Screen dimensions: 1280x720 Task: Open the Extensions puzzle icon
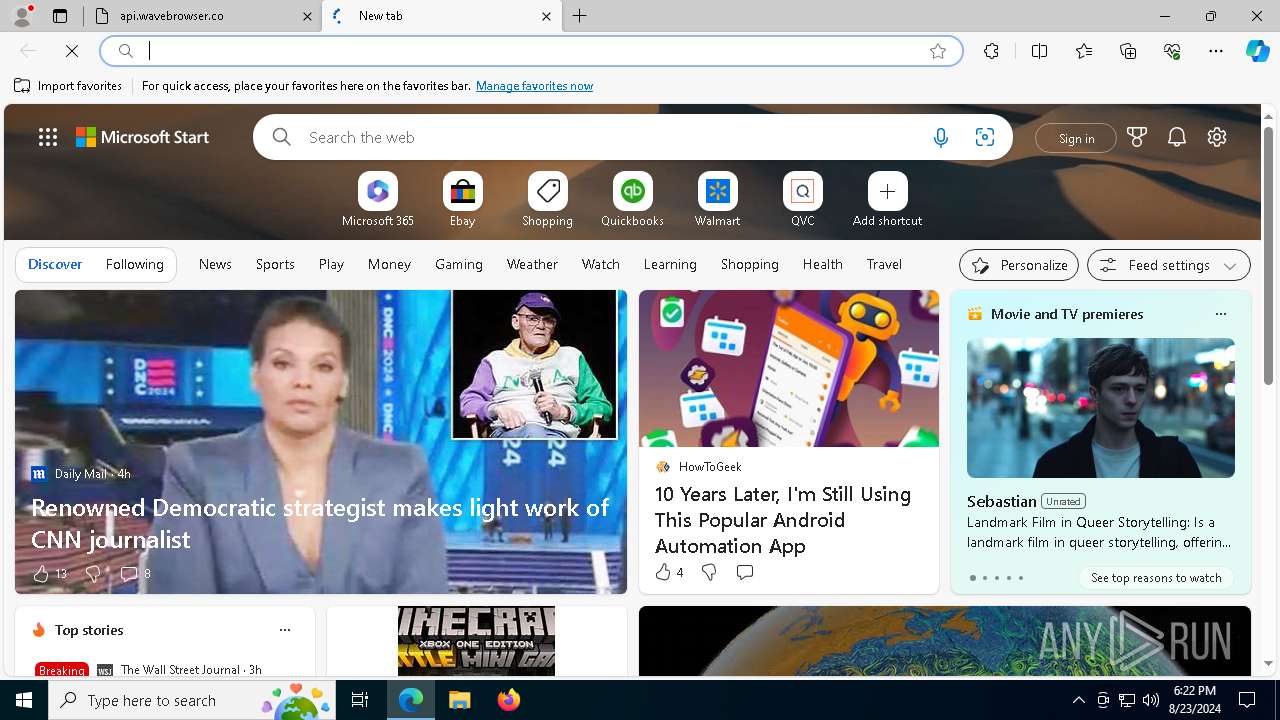coord(991,51)
